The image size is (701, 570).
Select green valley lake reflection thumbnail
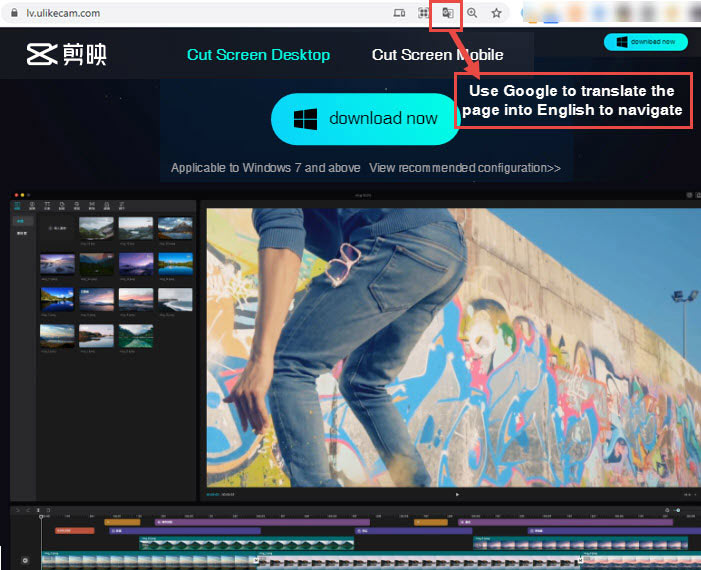136,336
